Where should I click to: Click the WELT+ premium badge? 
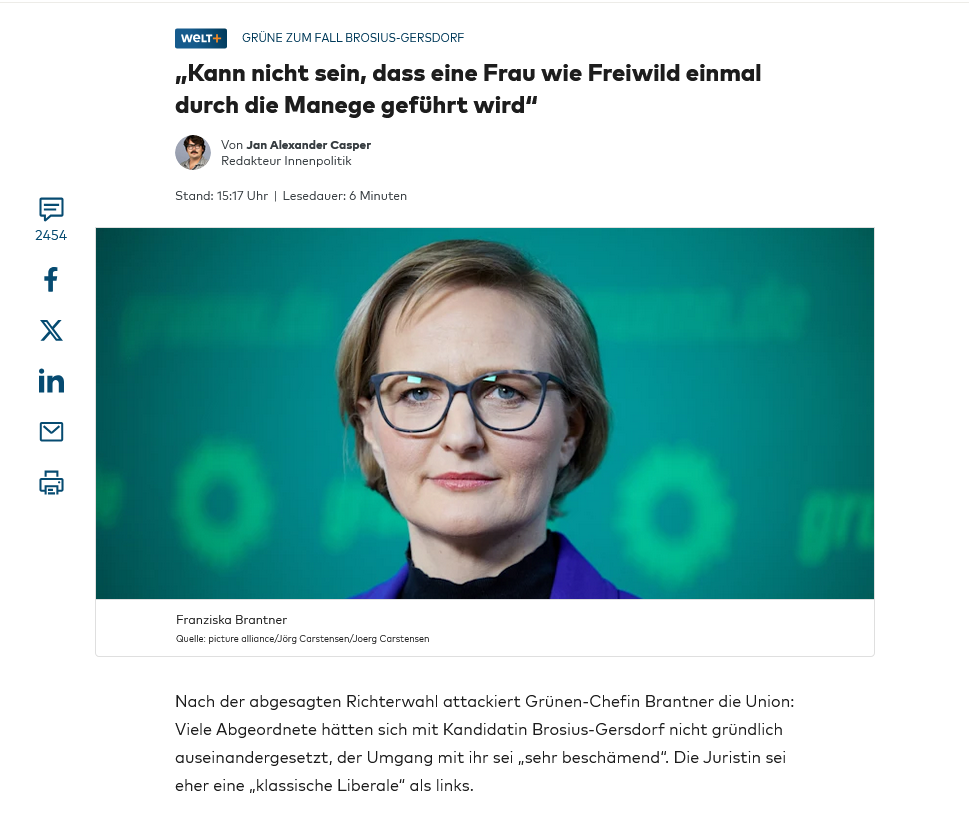click(201, 38)
